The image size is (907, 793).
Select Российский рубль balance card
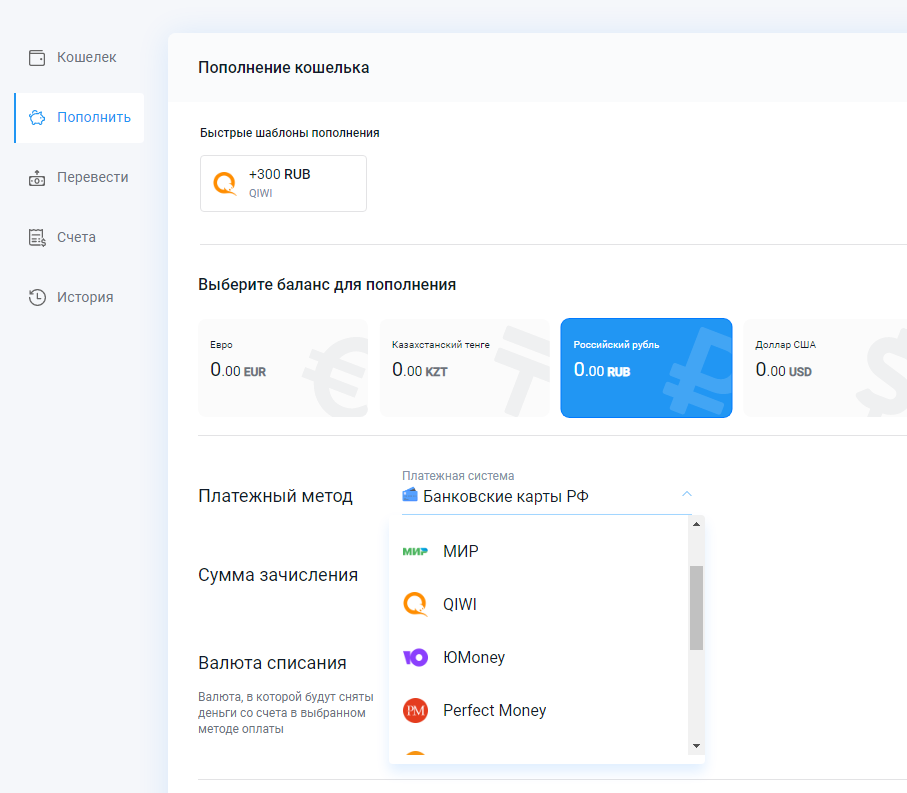tap(646, 368)
